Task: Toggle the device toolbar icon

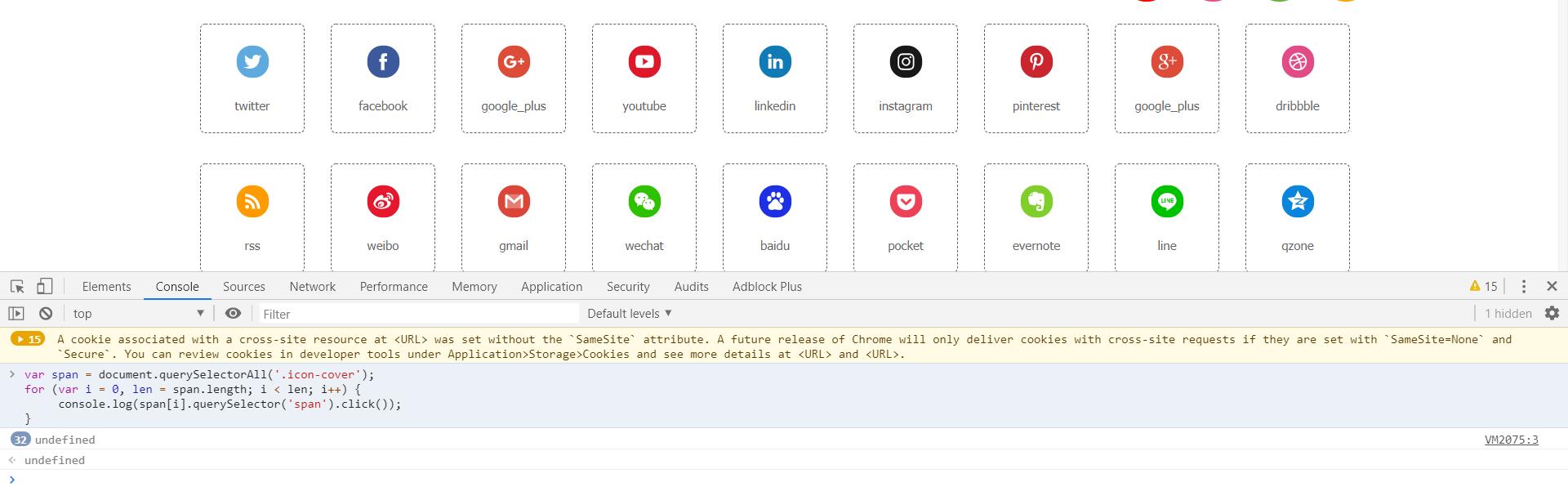Action: (45, 286)
